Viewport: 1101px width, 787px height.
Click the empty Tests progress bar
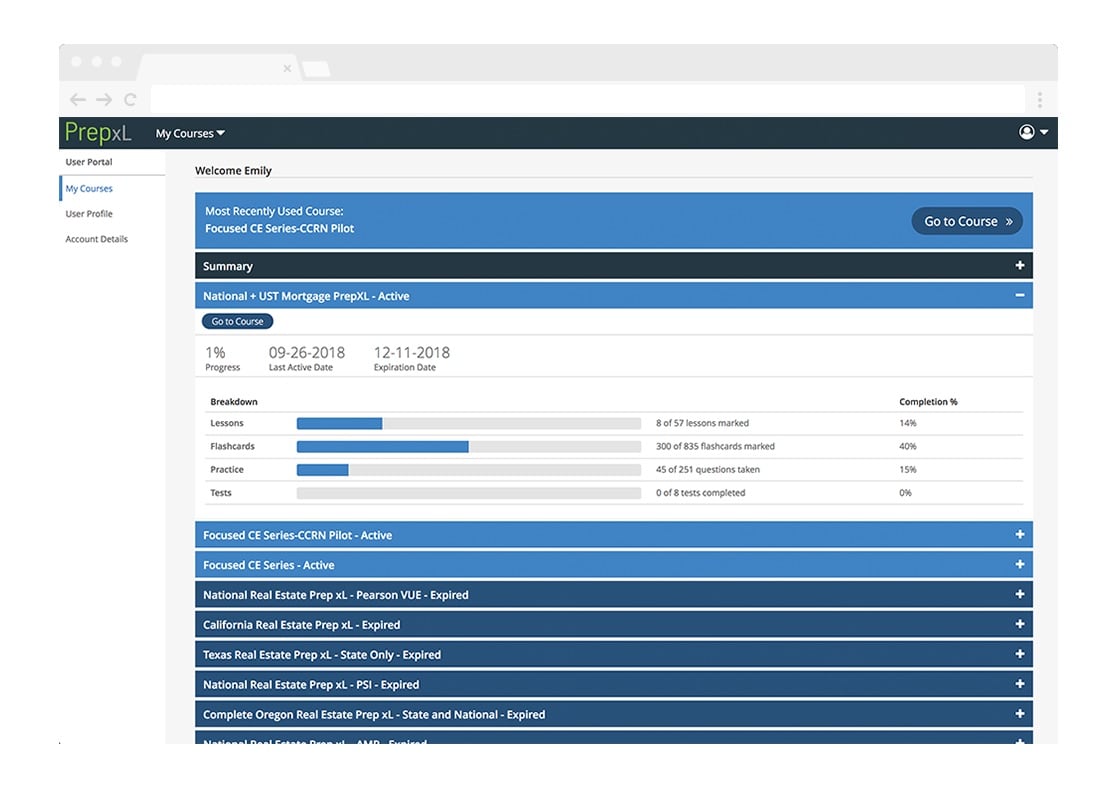pyautogui.click(x=468, y=493)
